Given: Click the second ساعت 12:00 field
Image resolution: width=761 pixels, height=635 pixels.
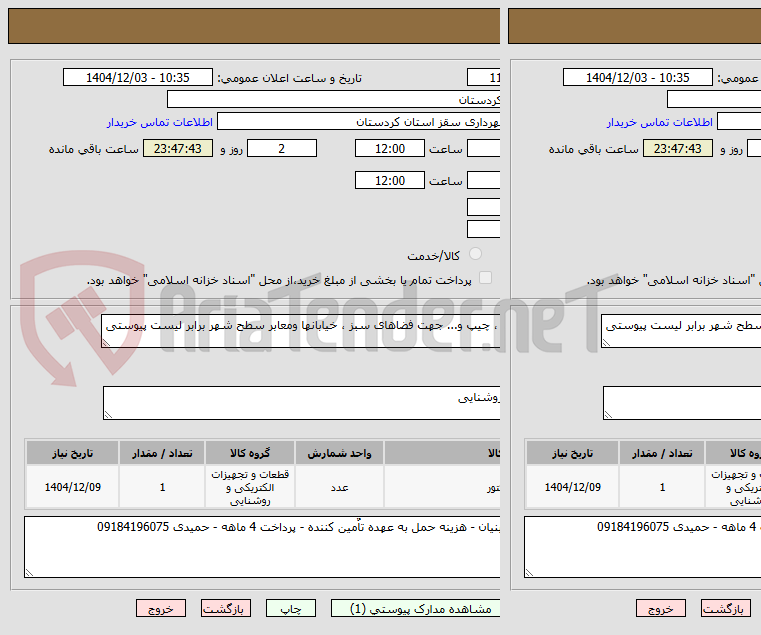Looking at the screenshot, I should coord(390,180).
